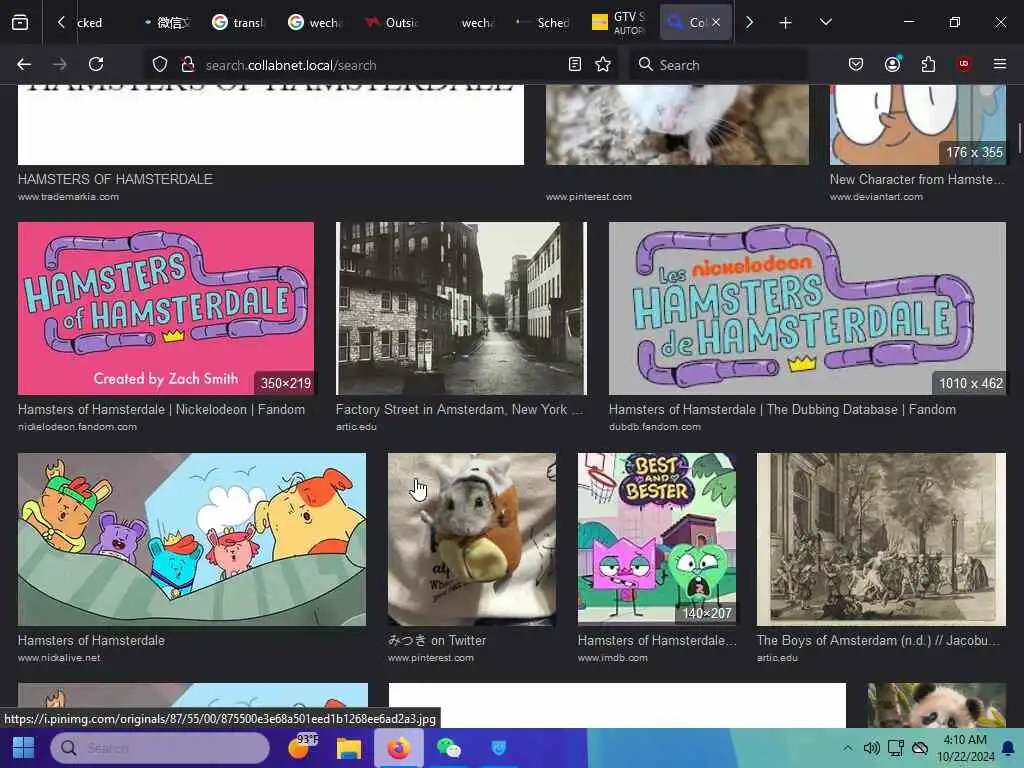This screenshot has width=1024, height=768.
Task: Toggle reader view in the address bar
Action: (x=575, y=65)
